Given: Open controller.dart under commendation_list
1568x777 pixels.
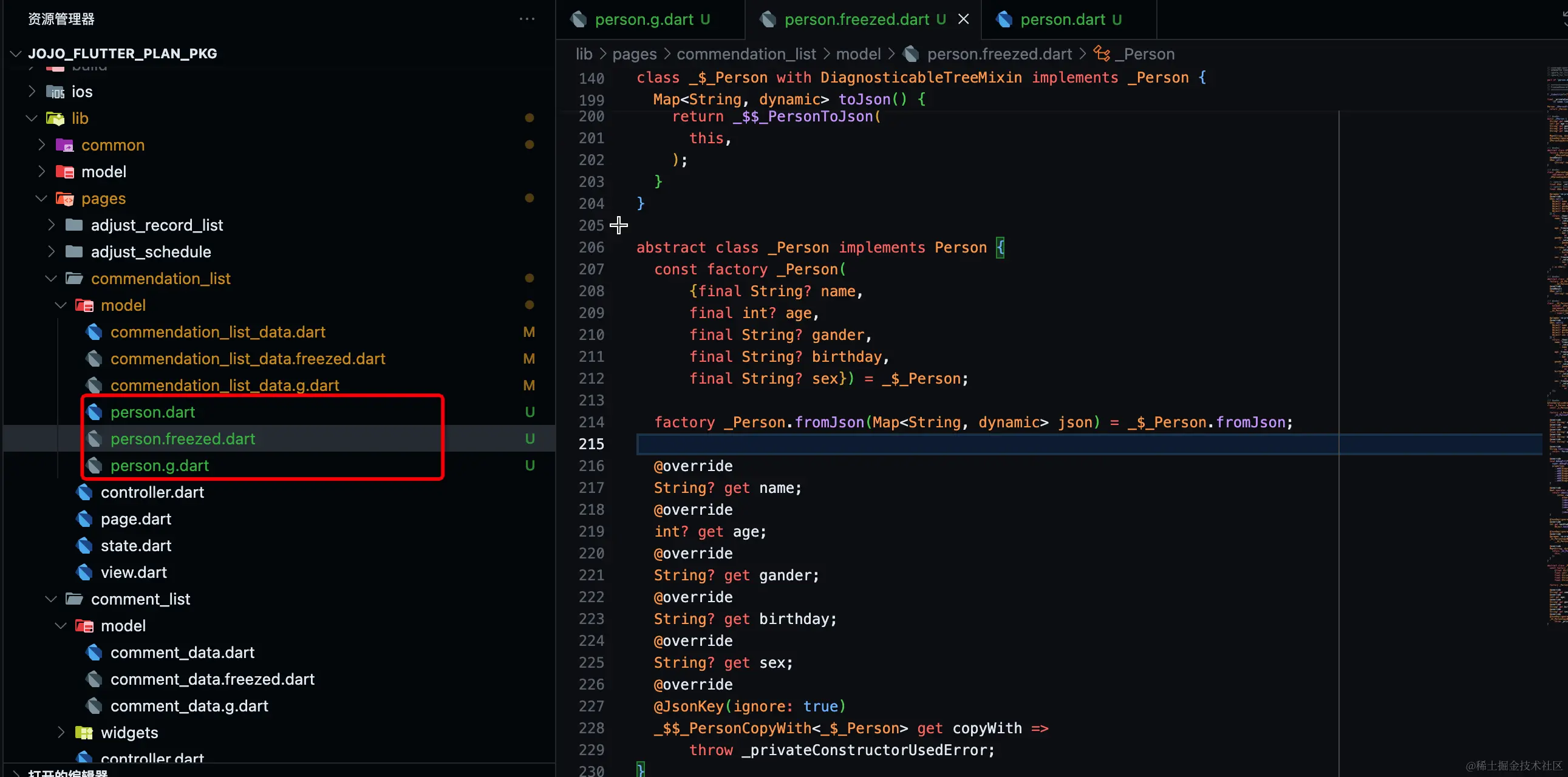Looking at the screenshot, I should [152, 492].
